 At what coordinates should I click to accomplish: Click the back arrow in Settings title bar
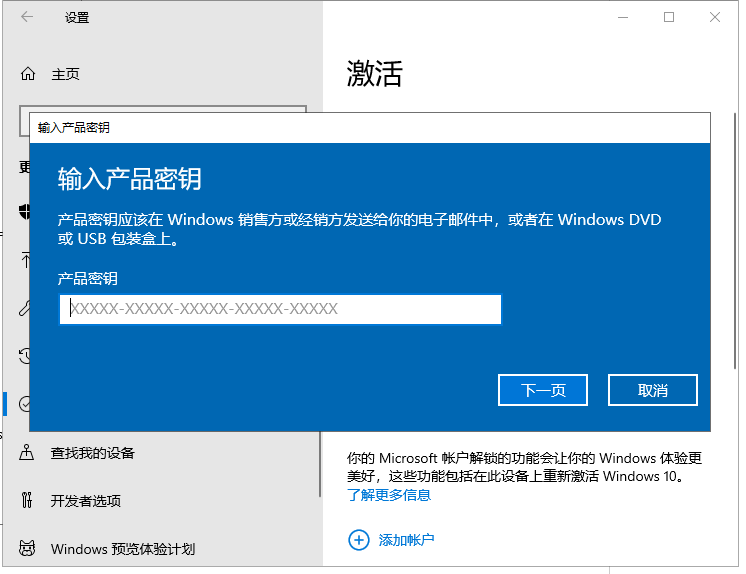pos(27,17)
